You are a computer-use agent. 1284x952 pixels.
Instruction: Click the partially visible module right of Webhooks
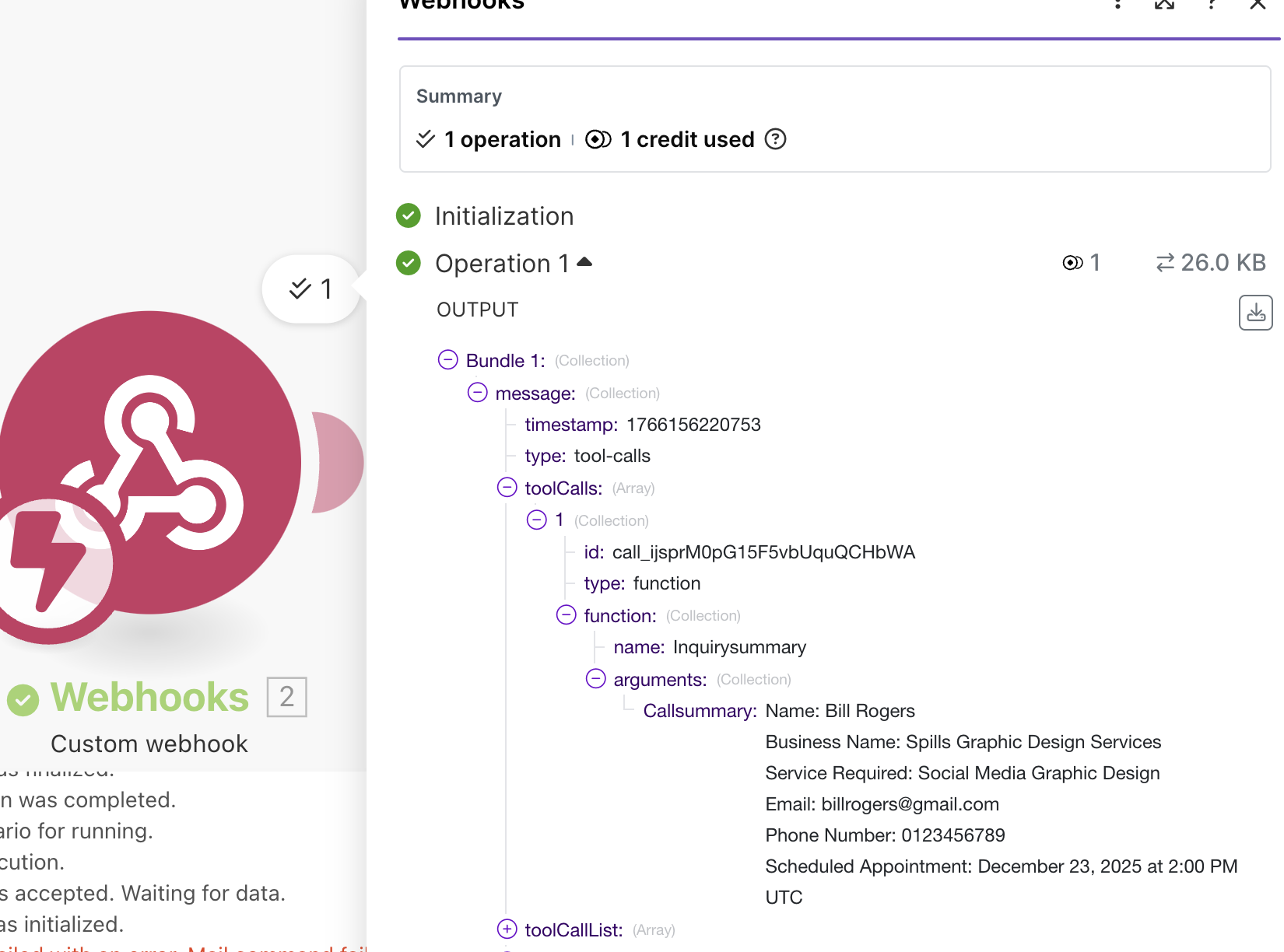[339, 462]
